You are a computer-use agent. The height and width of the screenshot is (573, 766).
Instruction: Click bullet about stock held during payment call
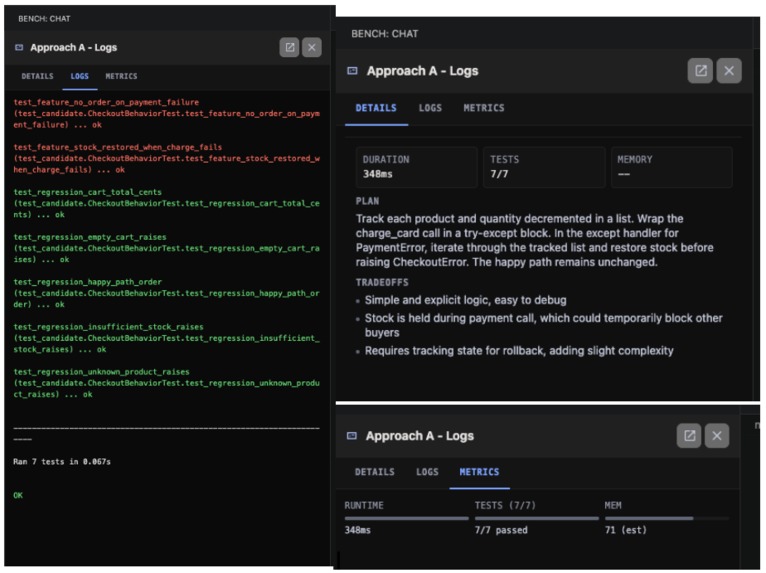(543, 325)
